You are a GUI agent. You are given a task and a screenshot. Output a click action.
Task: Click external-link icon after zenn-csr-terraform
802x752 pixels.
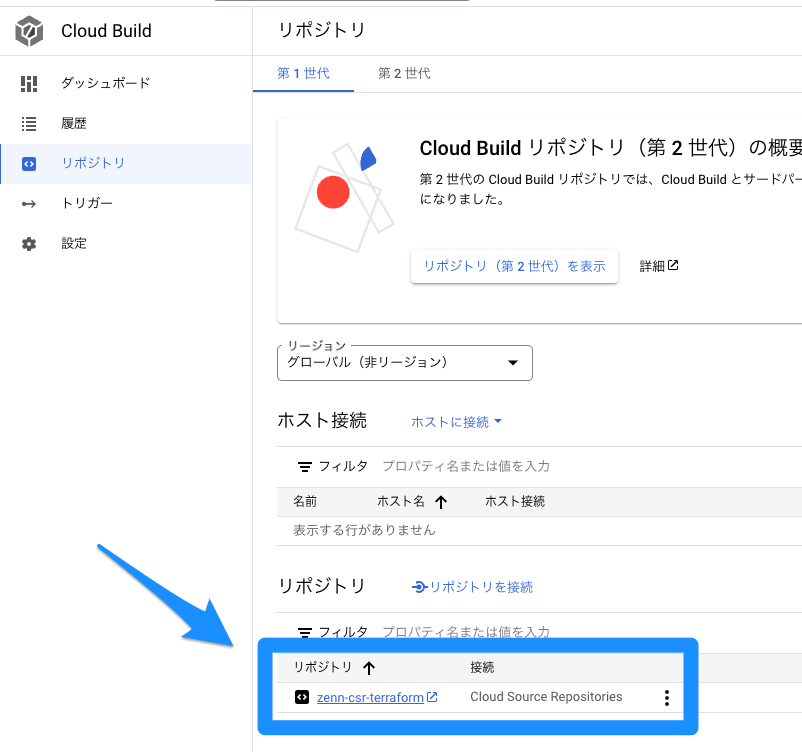[x=432, y=697]
